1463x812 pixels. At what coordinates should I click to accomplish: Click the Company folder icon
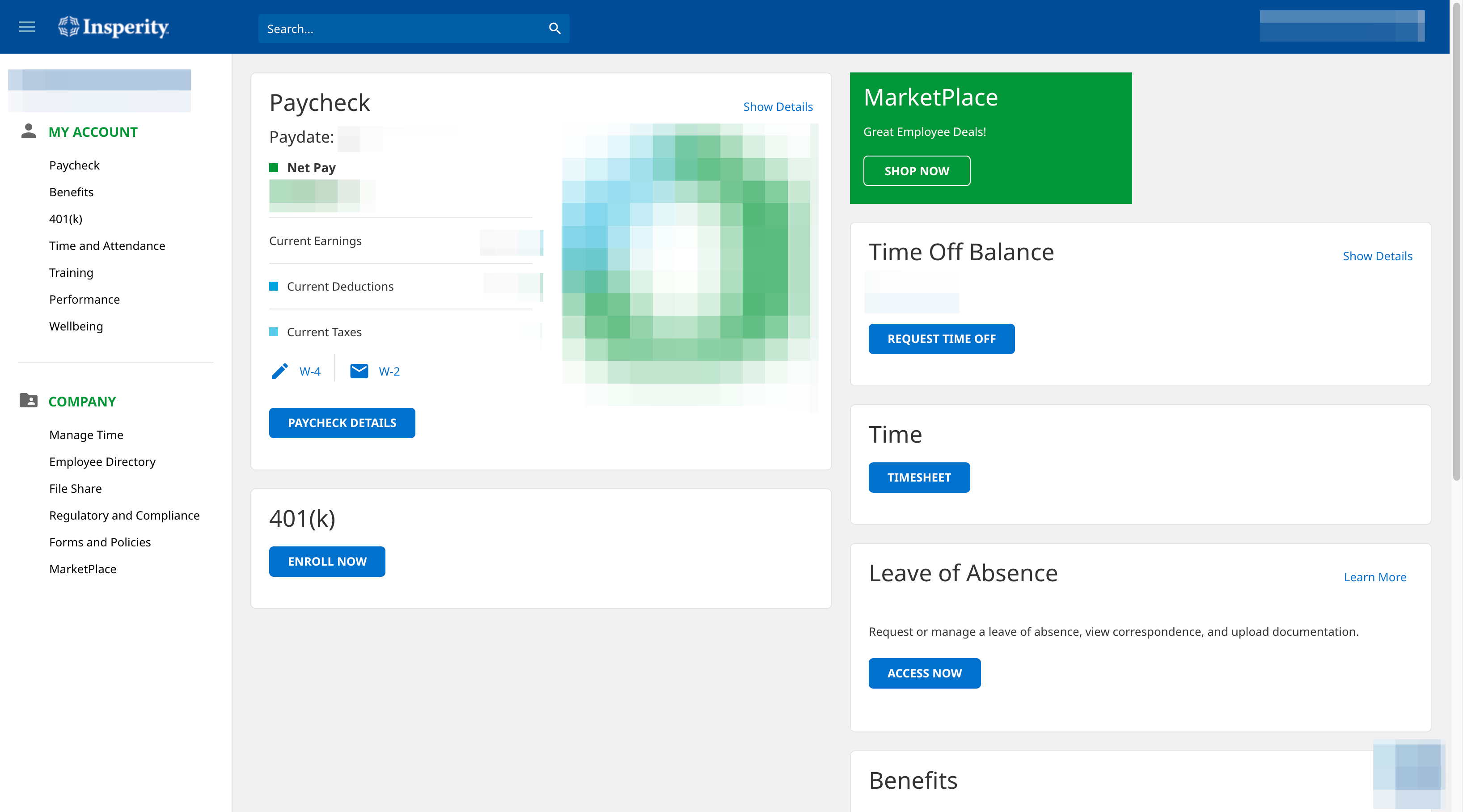[x=29, y=401]
